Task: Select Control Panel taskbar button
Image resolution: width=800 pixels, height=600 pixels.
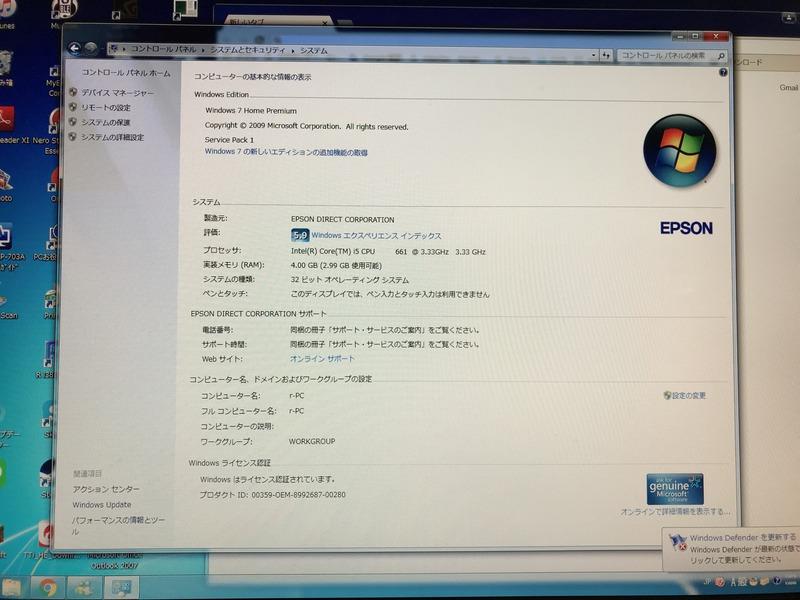Action: 121,588
